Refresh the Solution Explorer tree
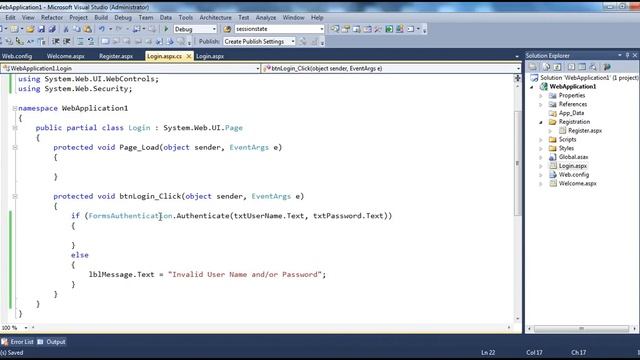 point(557,67)
